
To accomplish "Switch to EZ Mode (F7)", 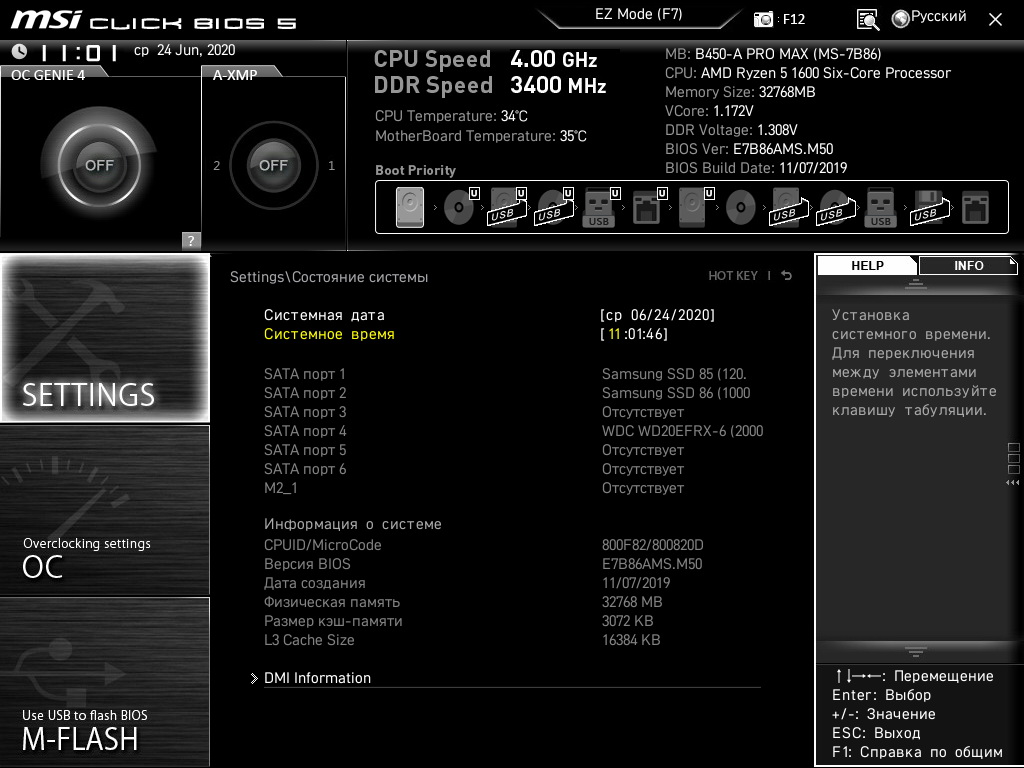I will [x=638, y=14].
